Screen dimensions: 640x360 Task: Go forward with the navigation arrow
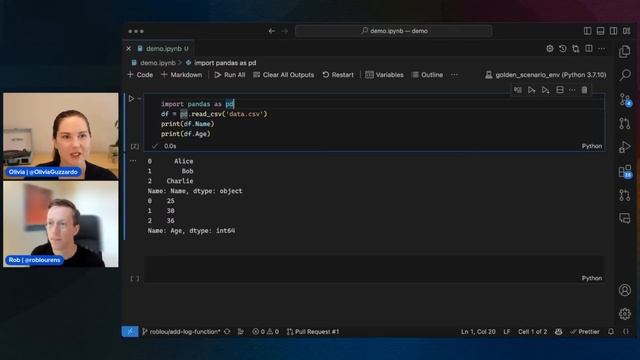(285, 31)
